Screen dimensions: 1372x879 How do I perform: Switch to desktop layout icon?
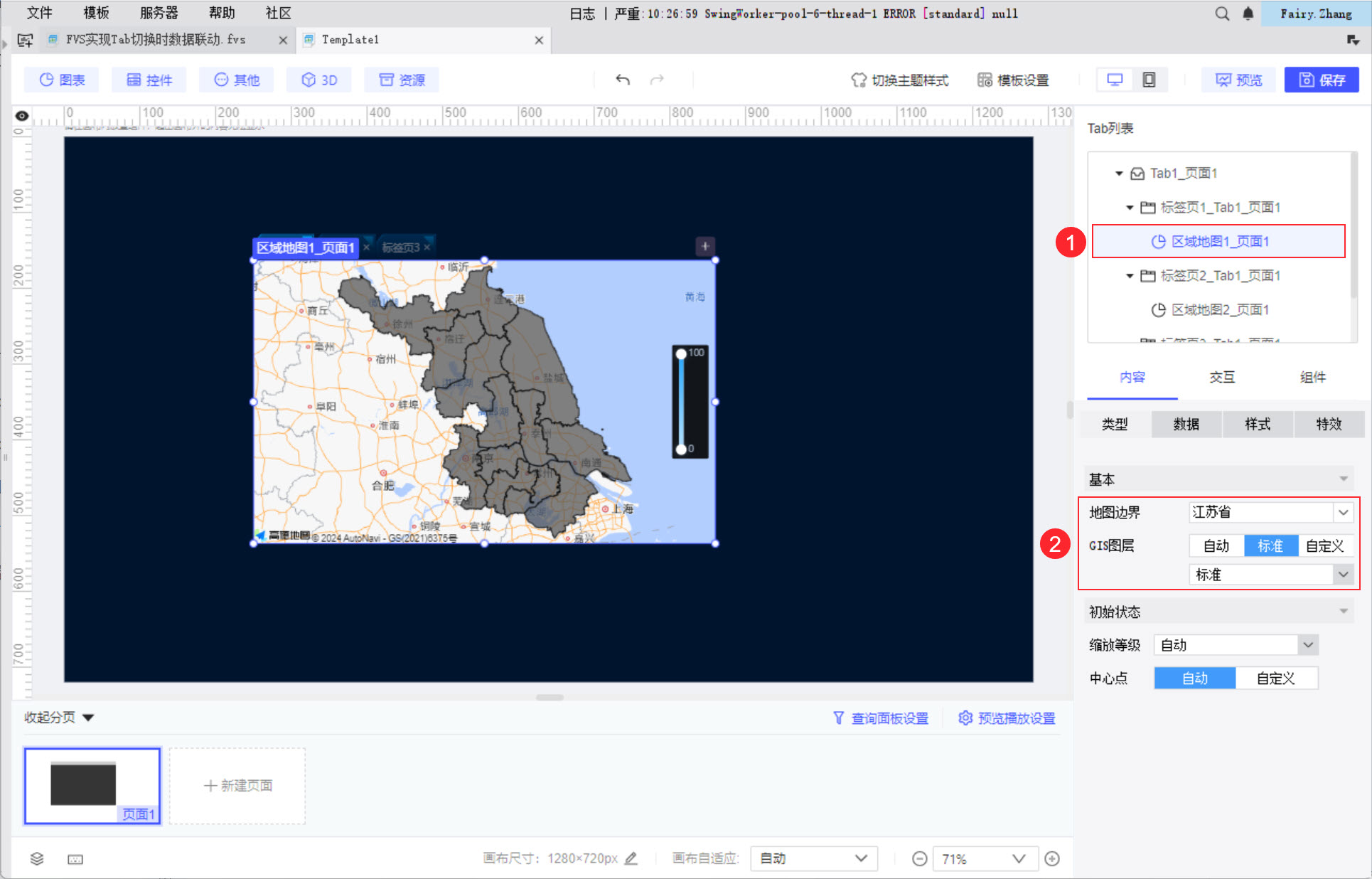[x=1115, y=80]
